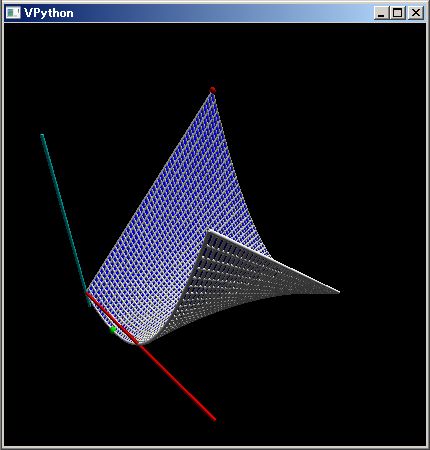Select the green sphere near the surface bottom
The width and height of the screenshot is (430, 450).
pos(113,330)
